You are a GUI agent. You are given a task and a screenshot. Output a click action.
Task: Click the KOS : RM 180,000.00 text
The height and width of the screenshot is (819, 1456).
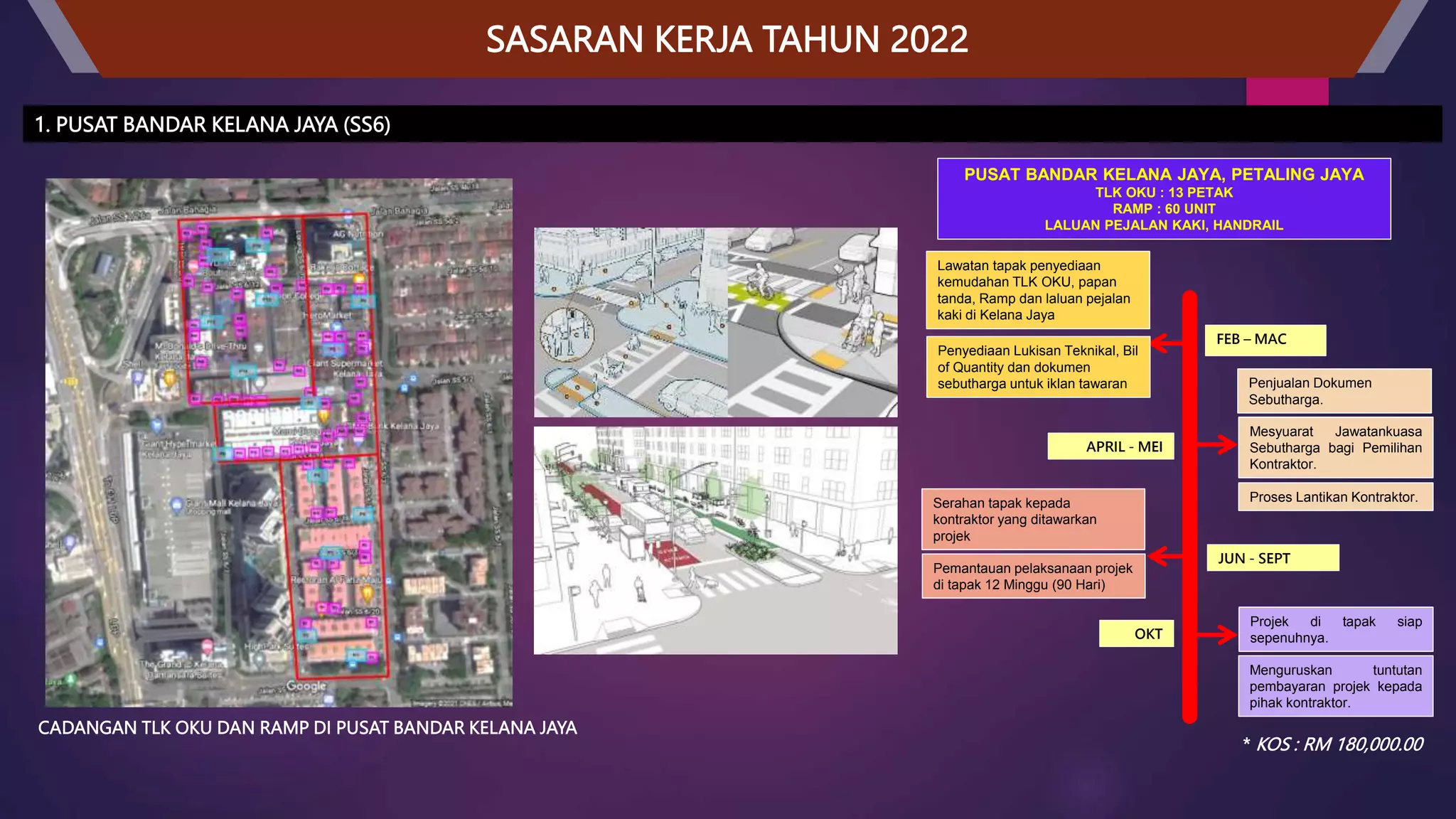pyautogui.click(x=1332, y=744)
